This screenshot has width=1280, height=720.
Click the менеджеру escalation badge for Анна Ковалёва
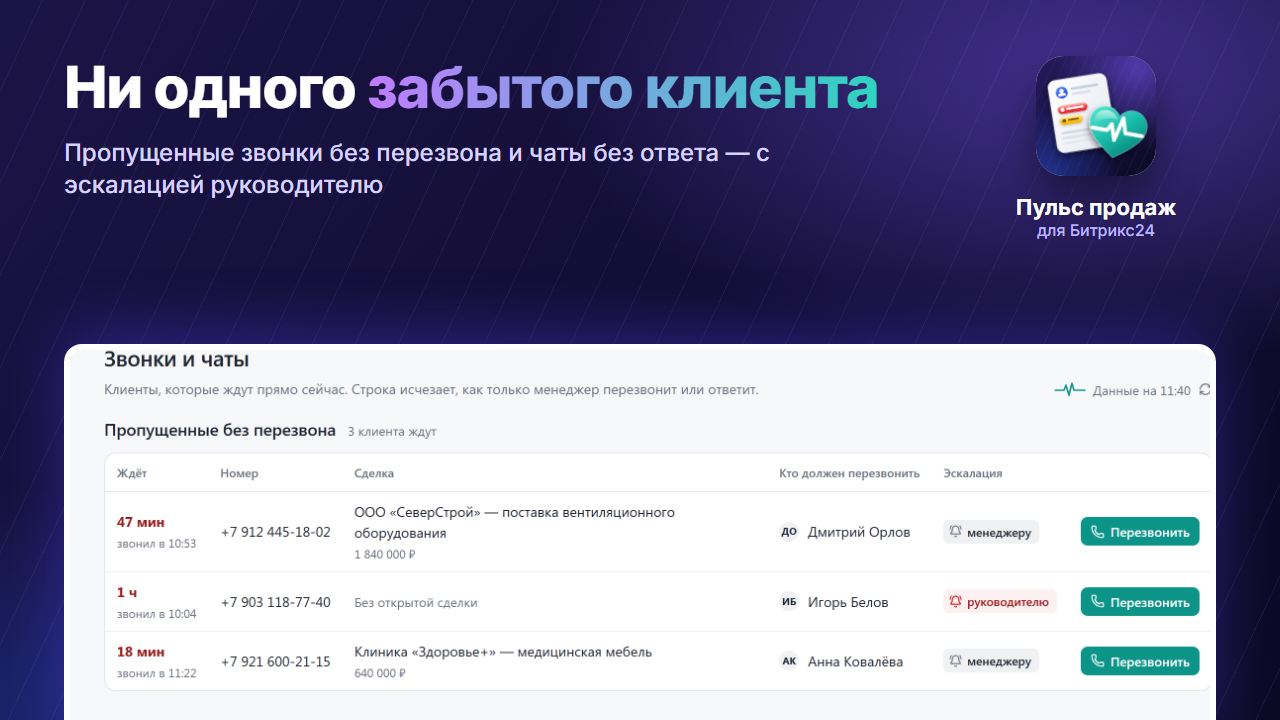tap(991, 661)
